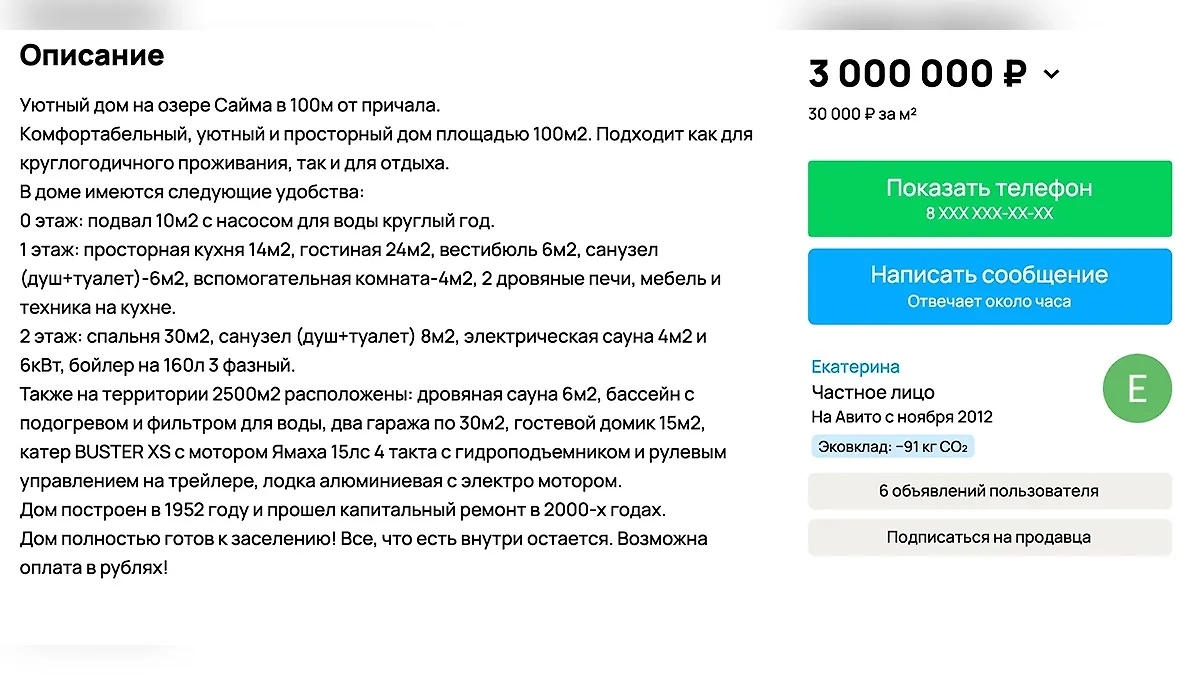Select the 'Описание' section heading
Screen dimensions: 1200x675
[x=92, y=56]
